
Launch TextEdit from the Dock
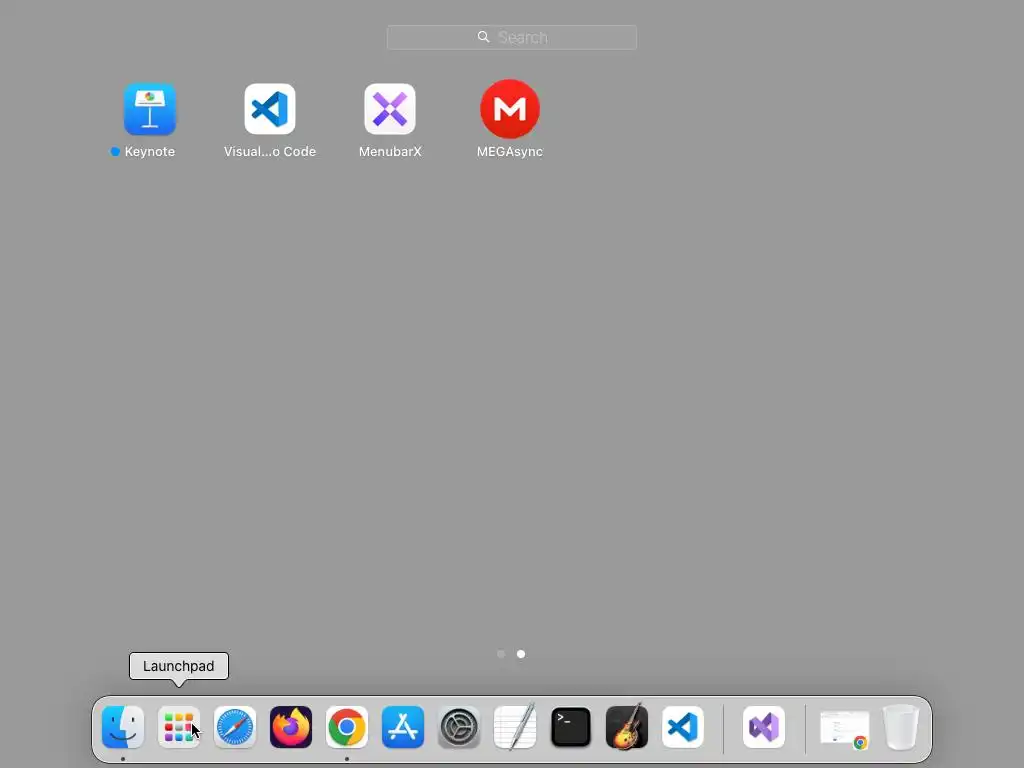click(515, 727)
